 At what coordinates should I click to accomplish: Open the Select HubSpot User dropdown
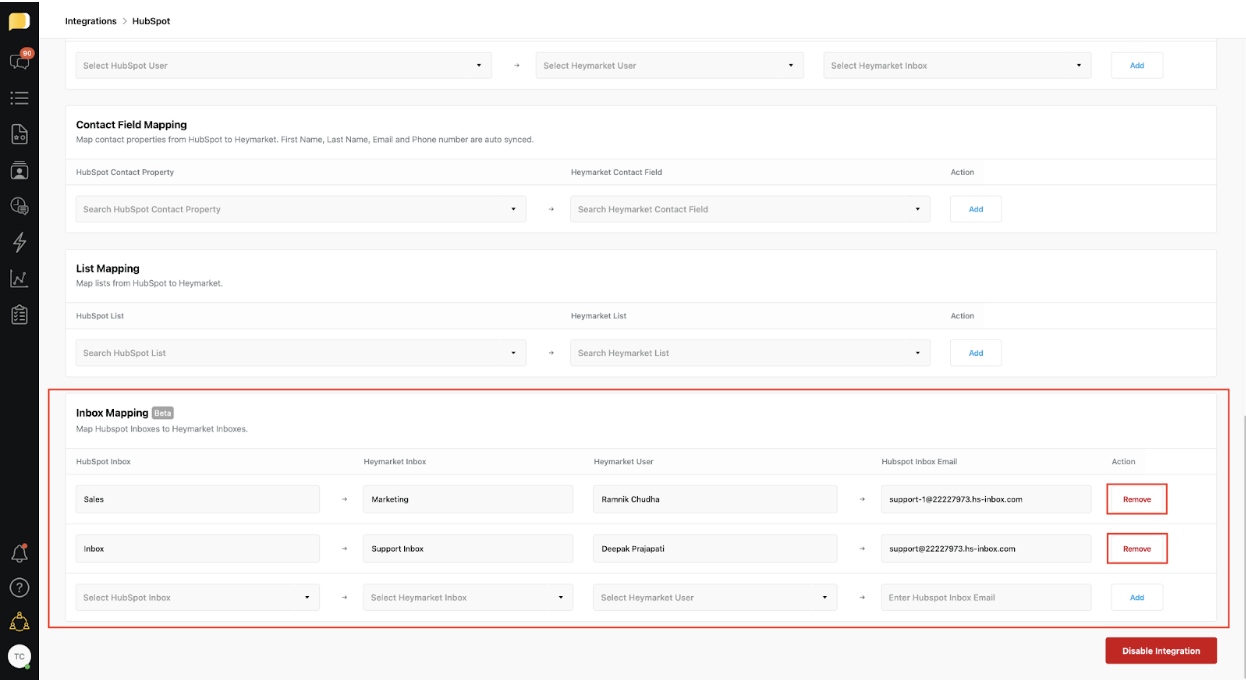284,66
